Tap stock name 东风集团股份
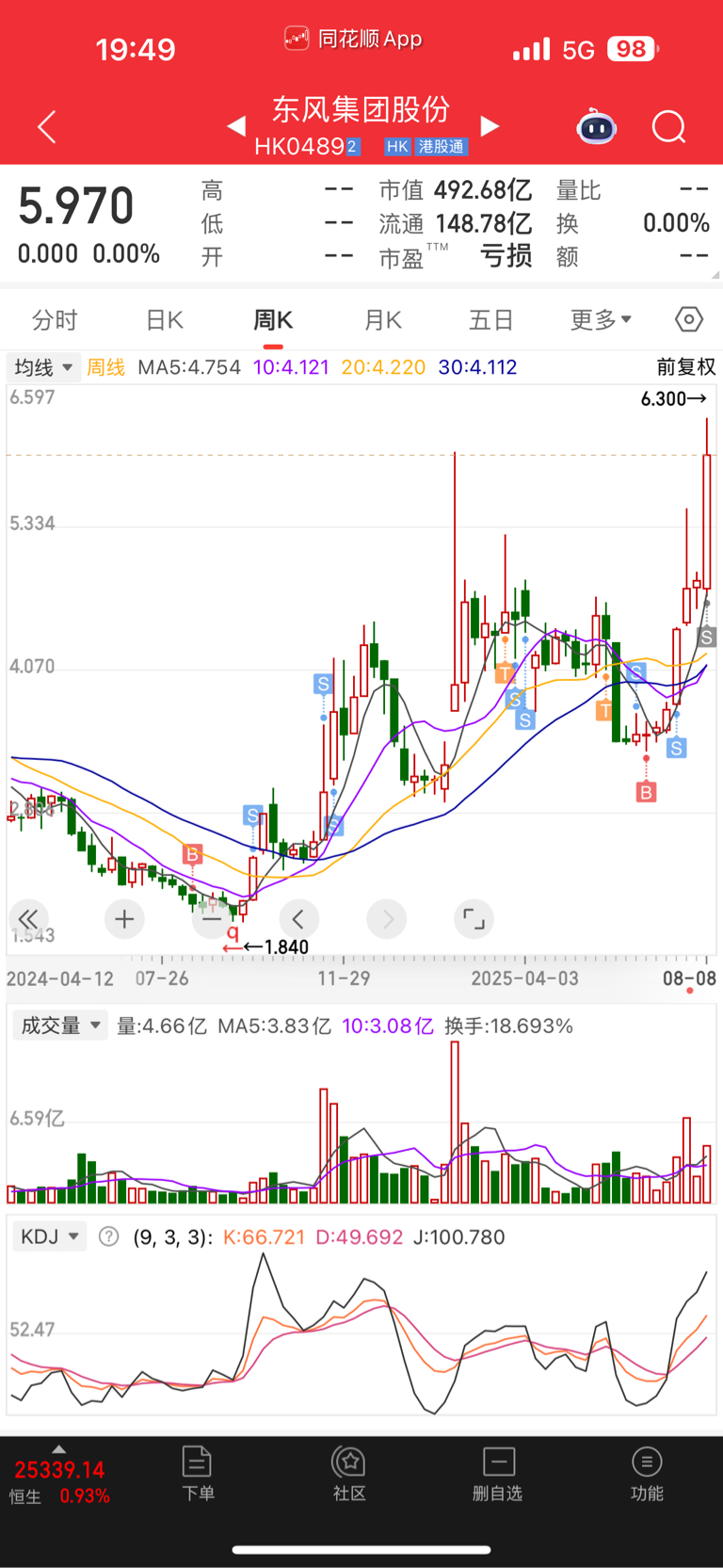This screenshot has width=723, height=1568. pyautogui.click(x=361, y=109)
